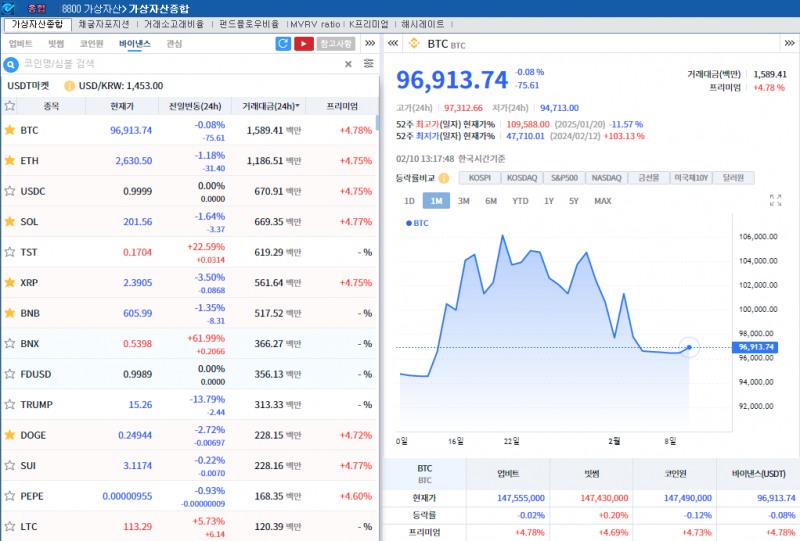Expand right panel with far-right chevrons

[789, 43]
